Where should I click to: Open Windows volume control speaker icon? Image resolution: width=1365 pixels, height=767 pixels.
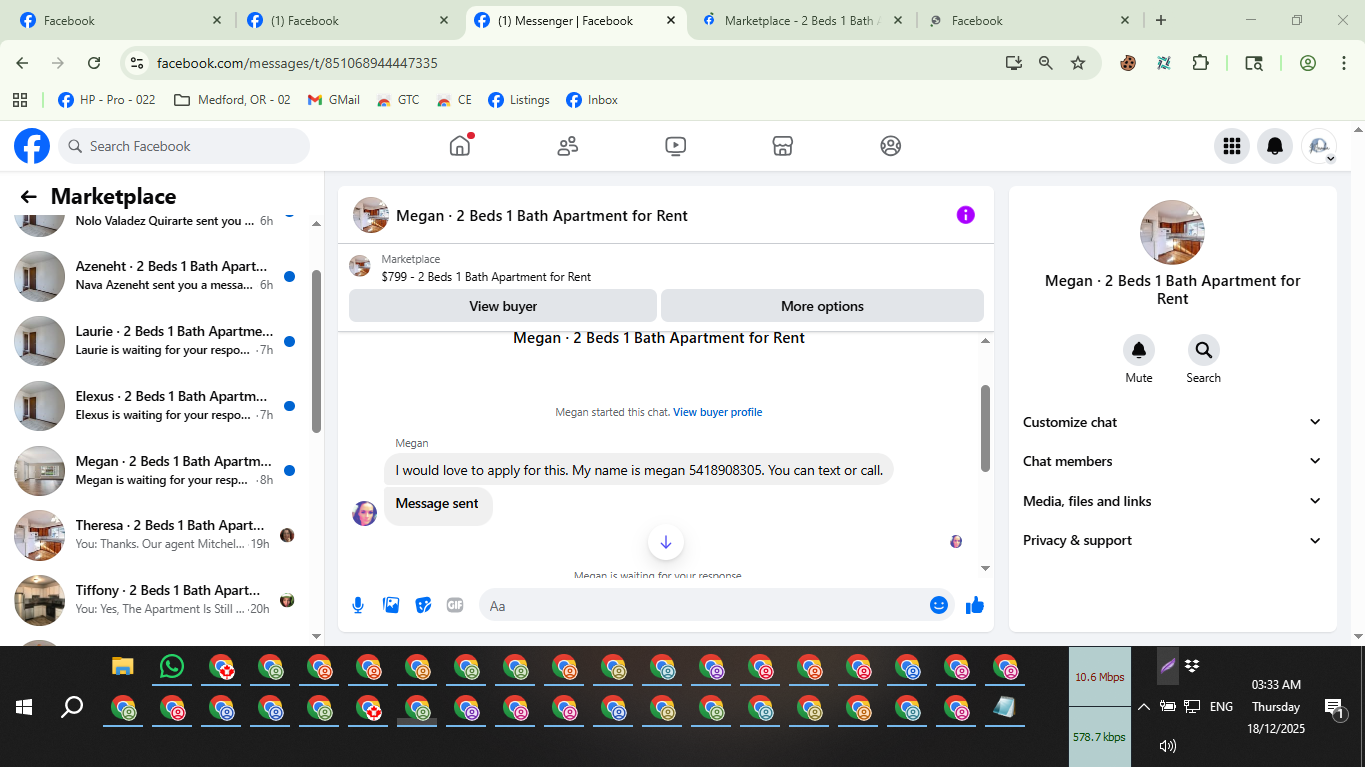[1167, 745]
